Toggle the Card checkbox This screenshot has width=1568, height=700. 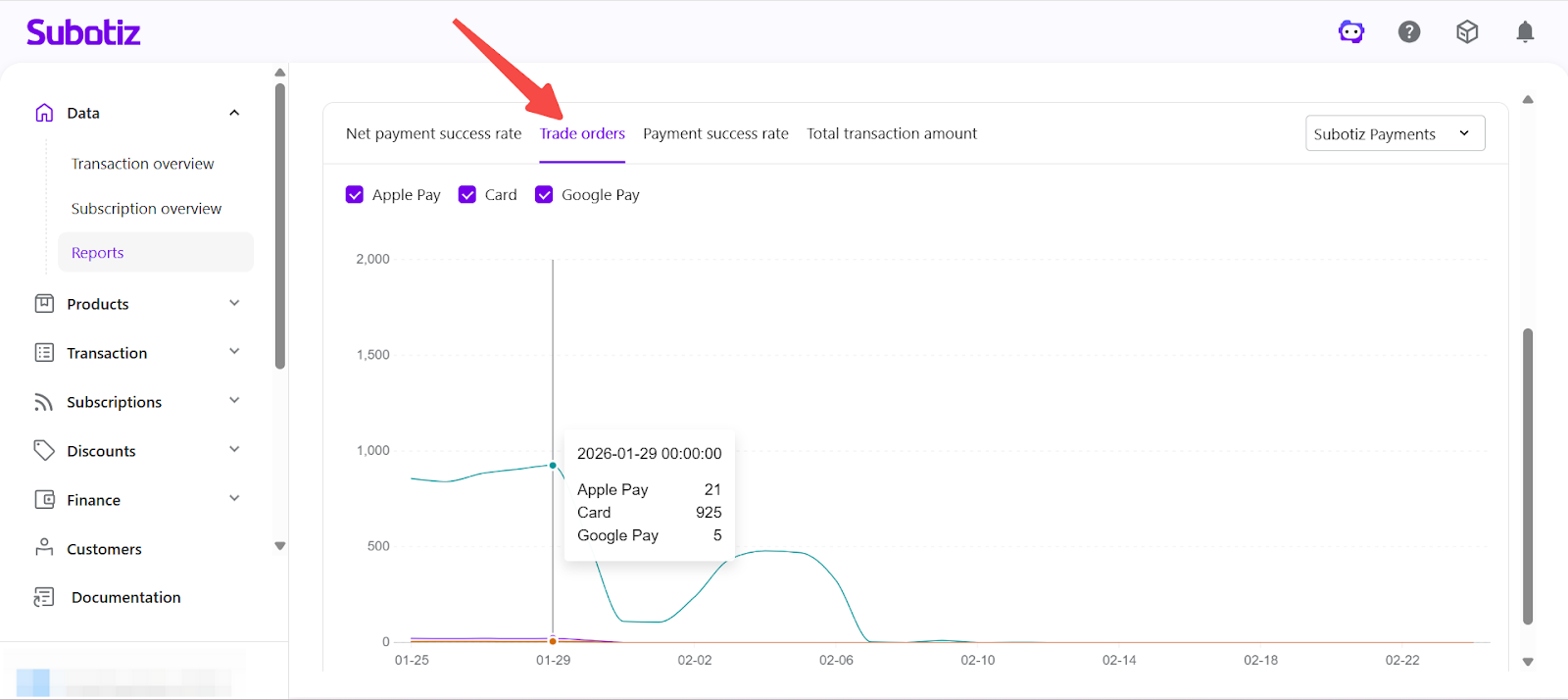[x=467, y=195]
